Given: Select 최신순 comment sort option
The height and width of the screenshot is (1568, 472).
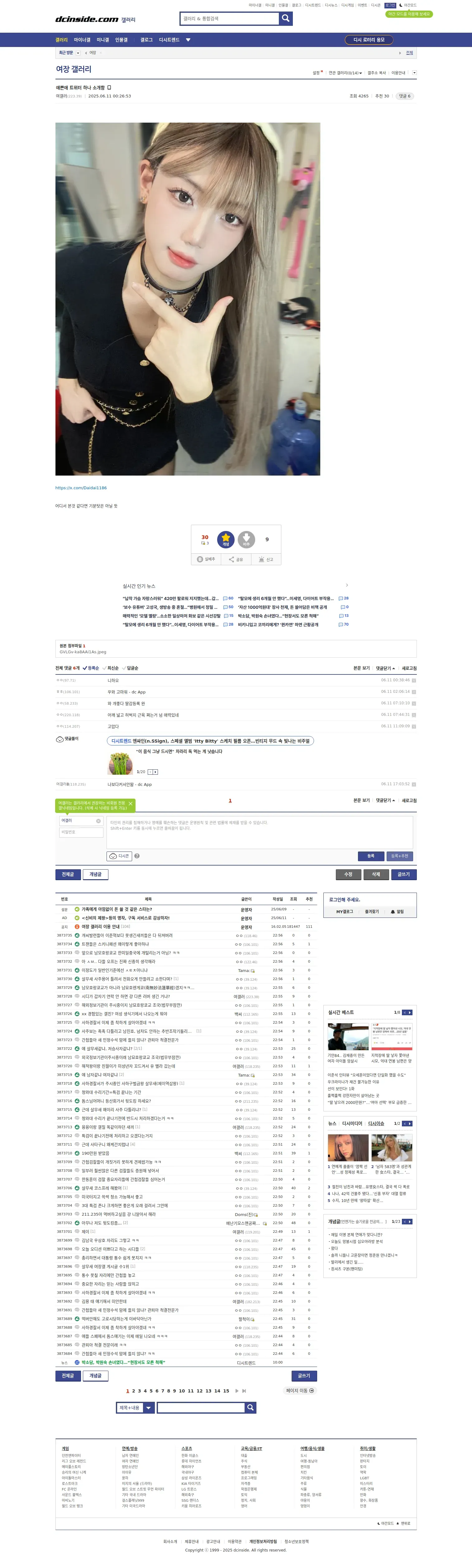Looking at the screenshot, I should [111, 668].
